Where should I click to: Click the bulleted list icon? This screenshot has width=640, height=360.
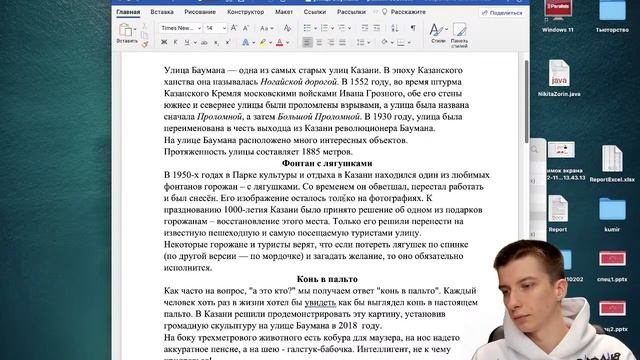click(x=308, y=28)
